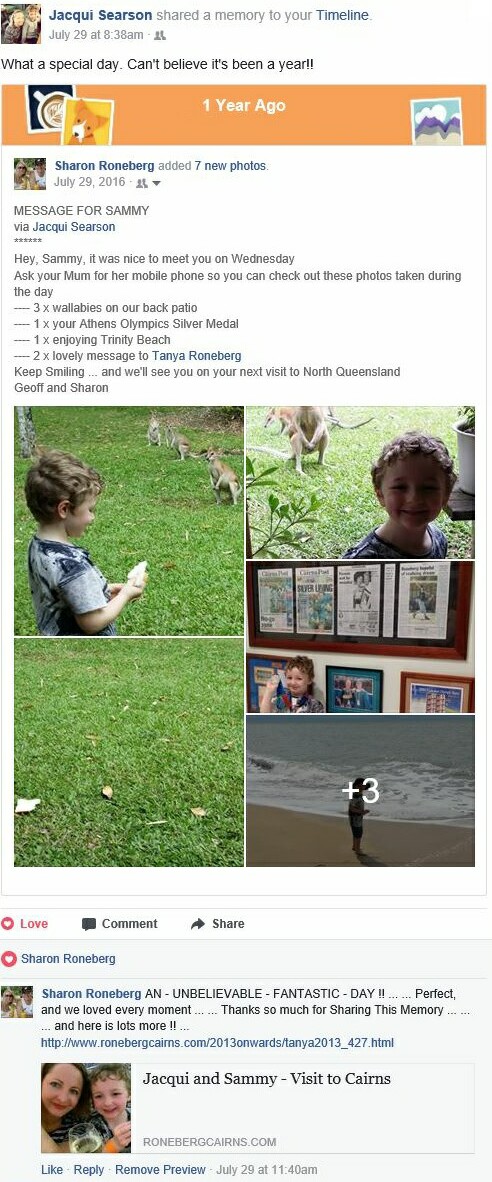
Task: Click the heart reaction beside Sharon Roneberg's name
Action: pyautogui.click(x=9, y=959)
